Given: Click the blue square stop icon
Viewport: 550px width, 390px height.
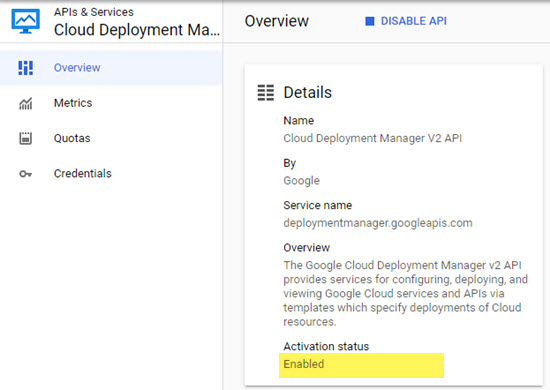Looking at the screenshot, I should point(370,21).
